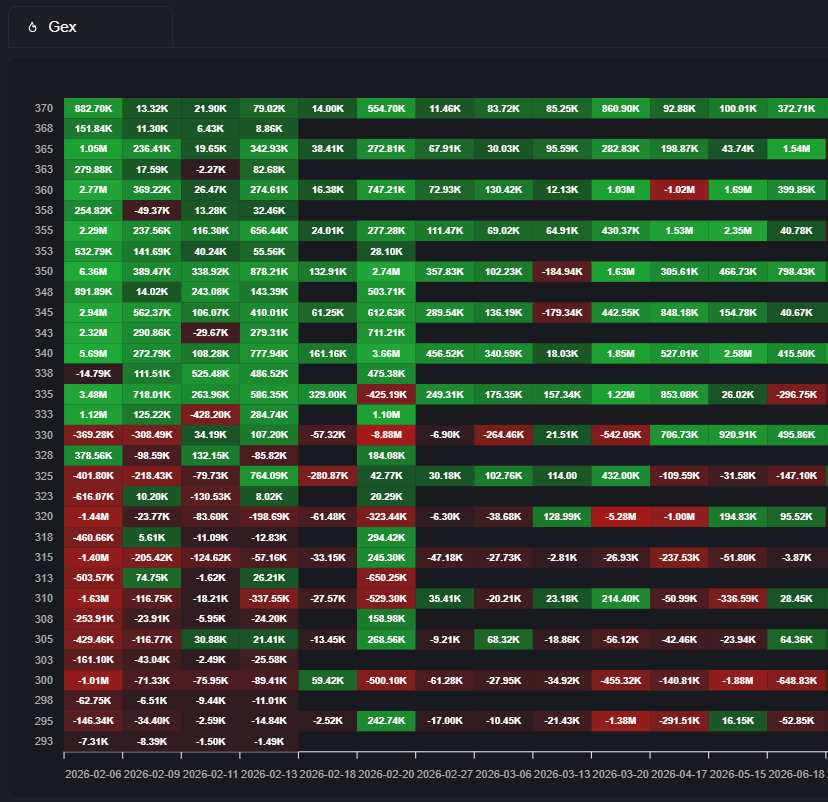
Task: Click the -5.28M cell at strike 320
Action: (x=620, y=516)
